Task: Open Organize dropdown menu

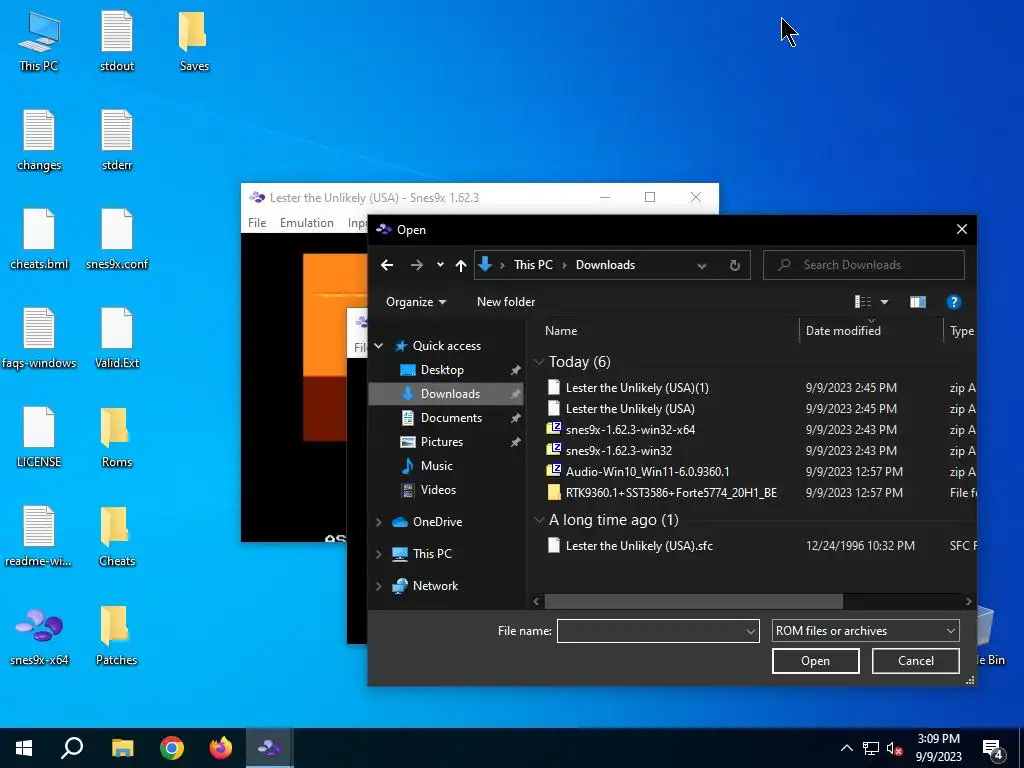Action: tap(416, 302)
